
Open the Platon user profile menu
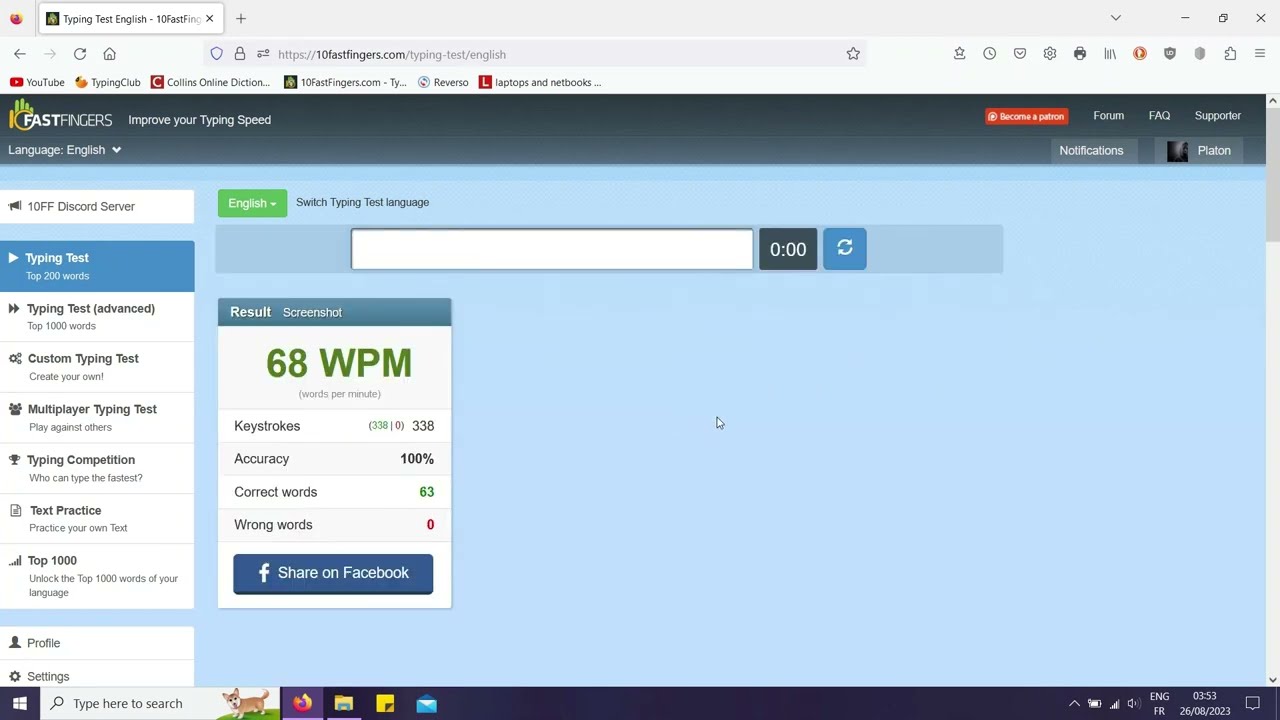1200,150
